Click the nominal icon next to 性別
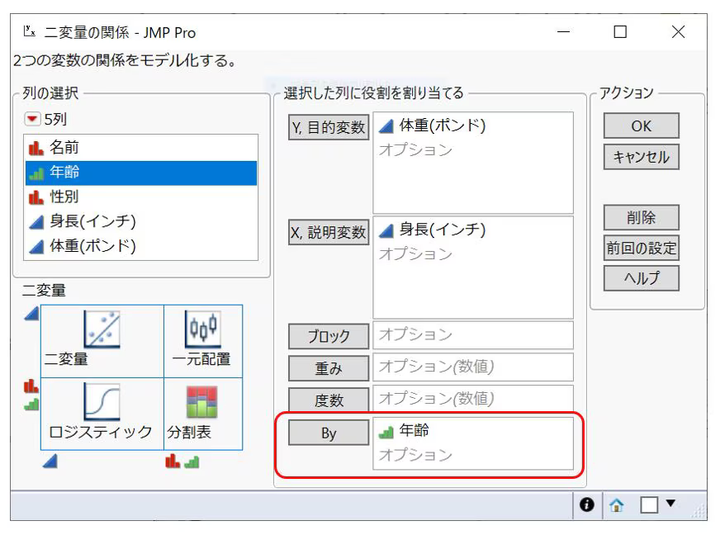This screenshot has width=720, height=535. click(x=36, y=197)
